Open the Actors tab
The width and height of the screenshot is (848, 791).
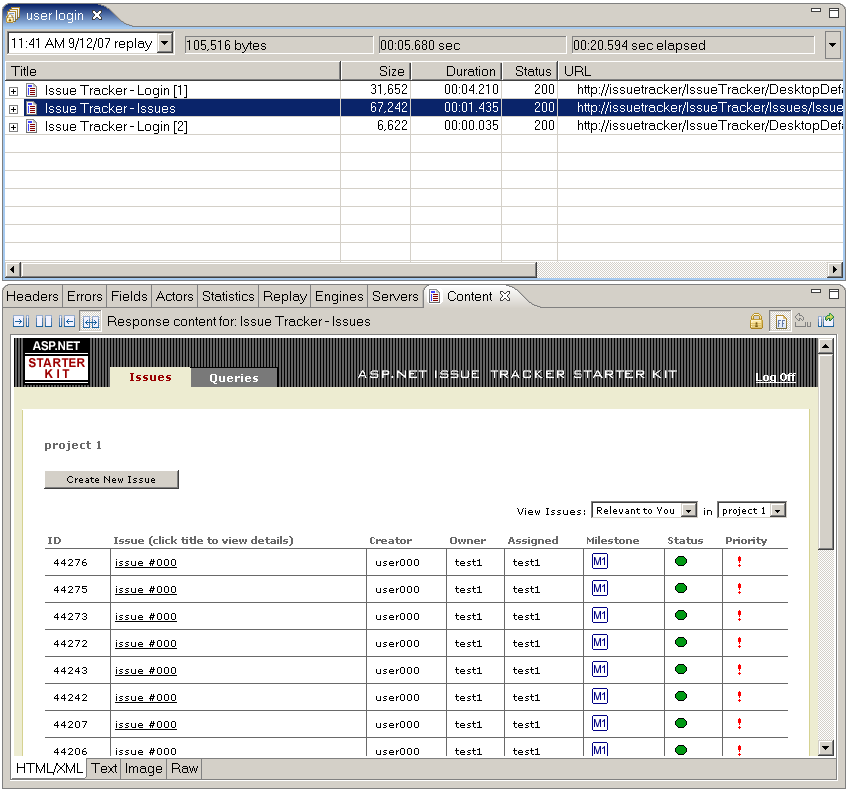(x=174, y=296)
